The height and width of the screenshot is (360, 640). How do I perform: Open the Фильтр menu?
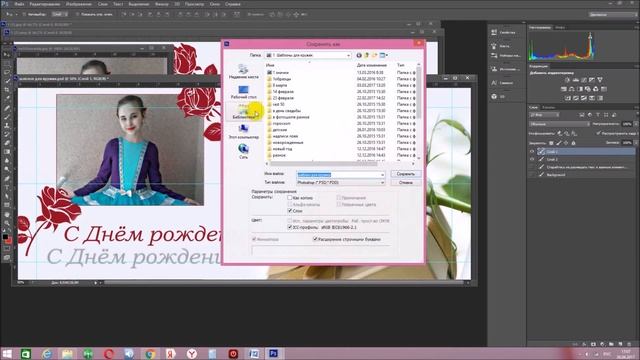[x=162, y=4]
